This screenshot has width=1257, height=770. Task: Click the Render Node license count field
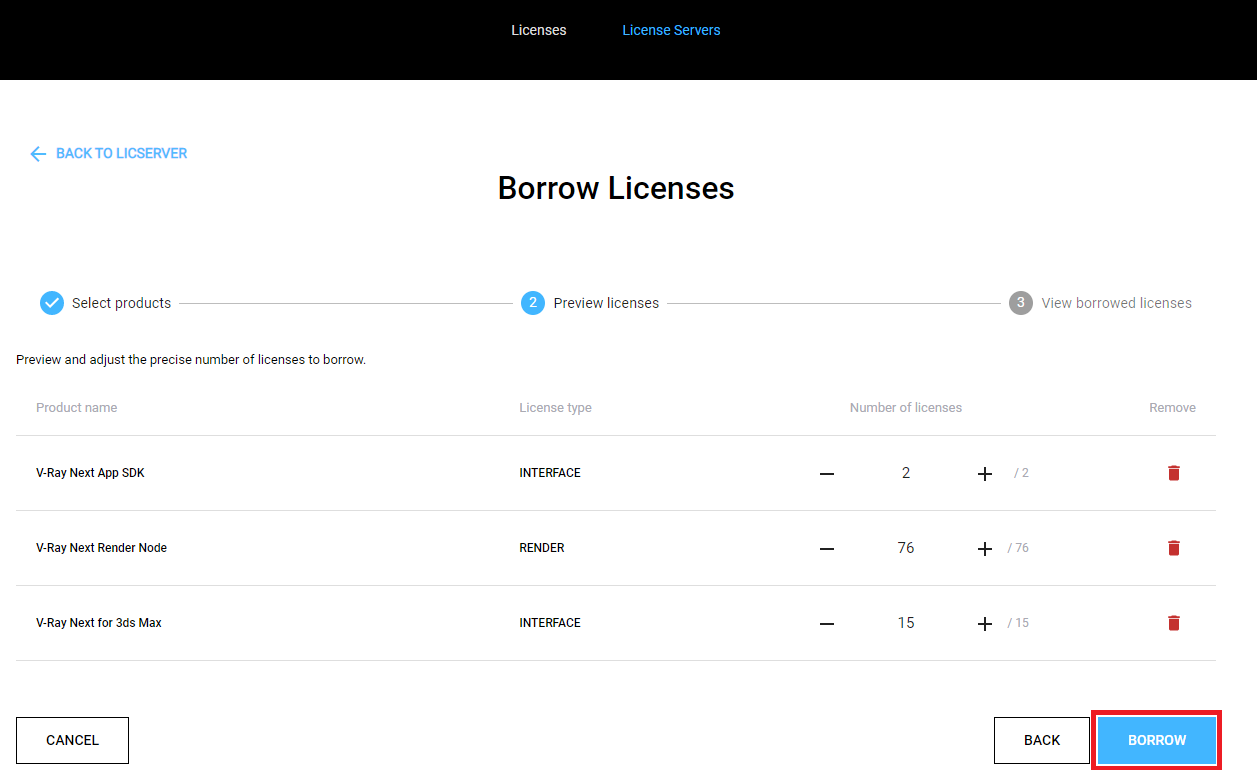tap(905, 548)
